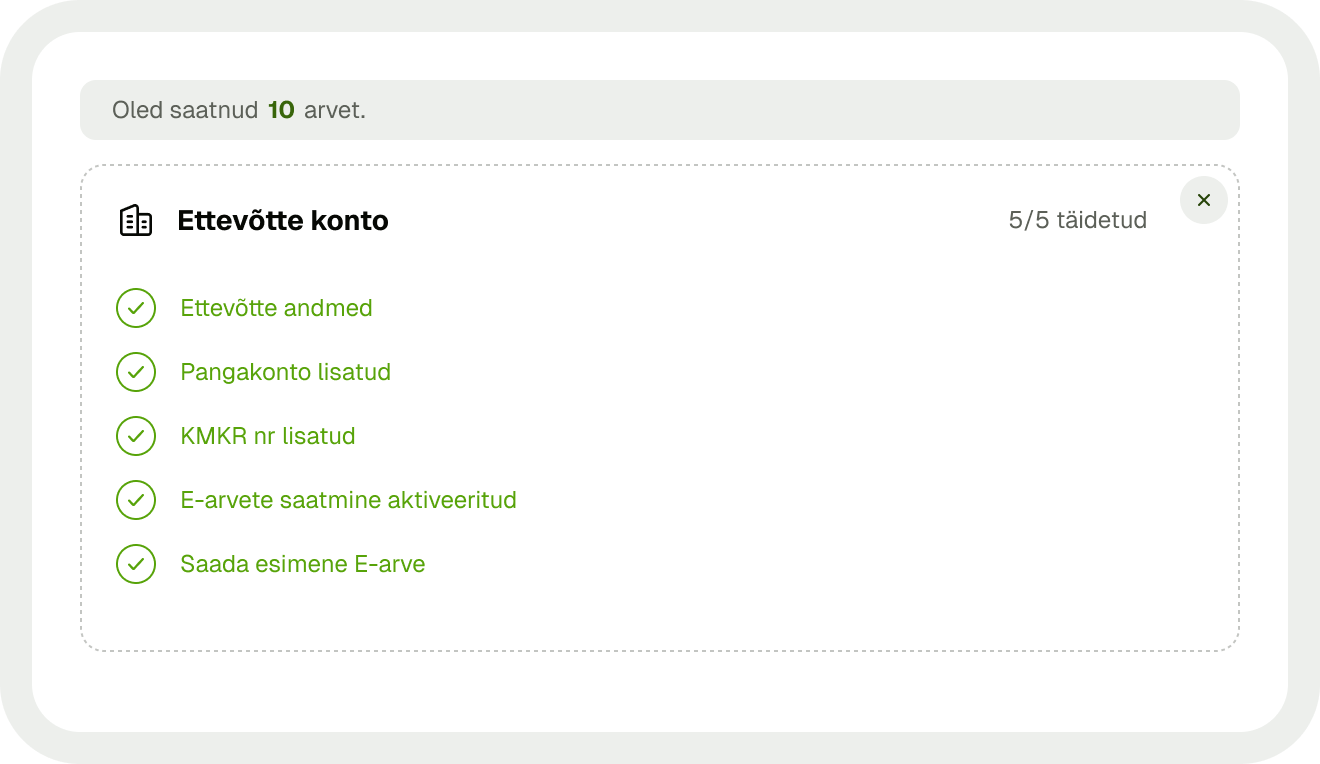Select the KMKR nr lisatud item
Screen dimensions: 1320x764
(268, 436)
